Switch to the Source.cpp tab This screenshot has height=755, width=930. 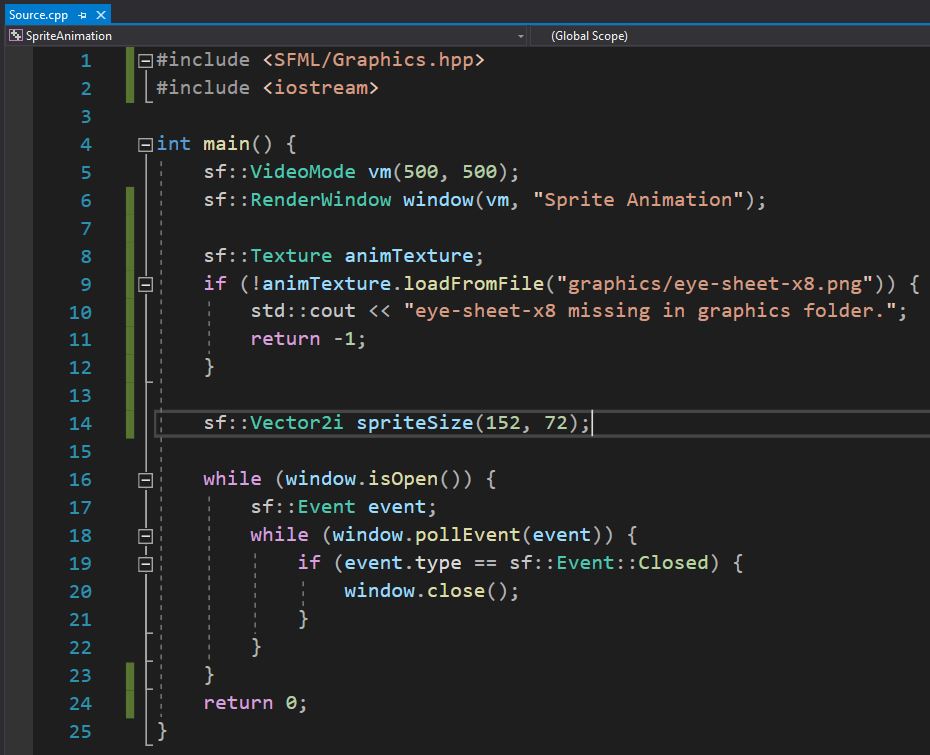(40, 15)
